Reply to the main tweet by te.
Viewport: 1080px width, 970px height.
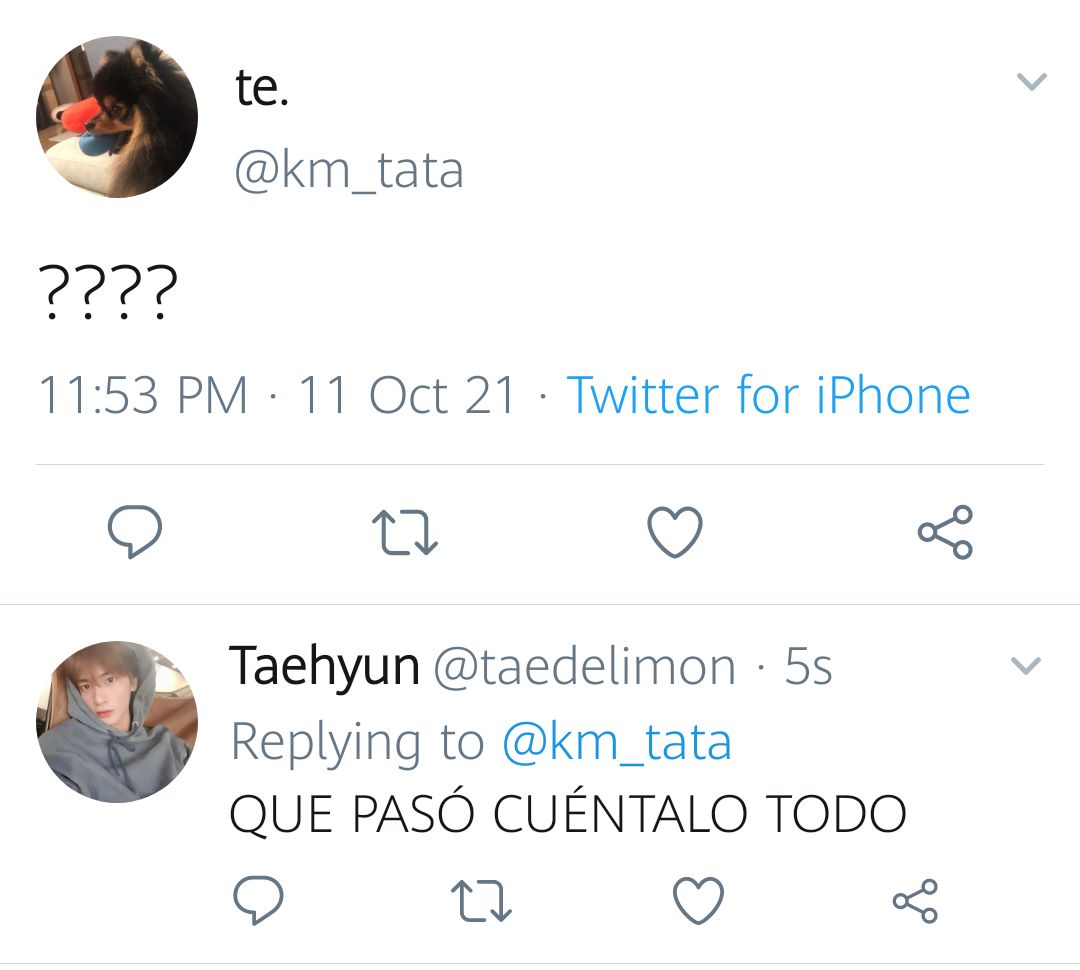pos(134,531)
